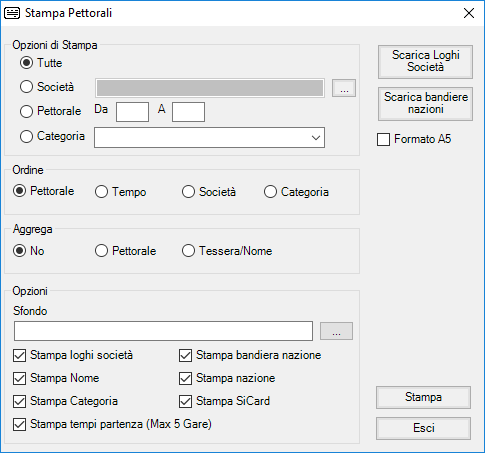Disable Stampa tempi partenza option
Viewport: 485px width, 453px height.
tap(19, 424)
